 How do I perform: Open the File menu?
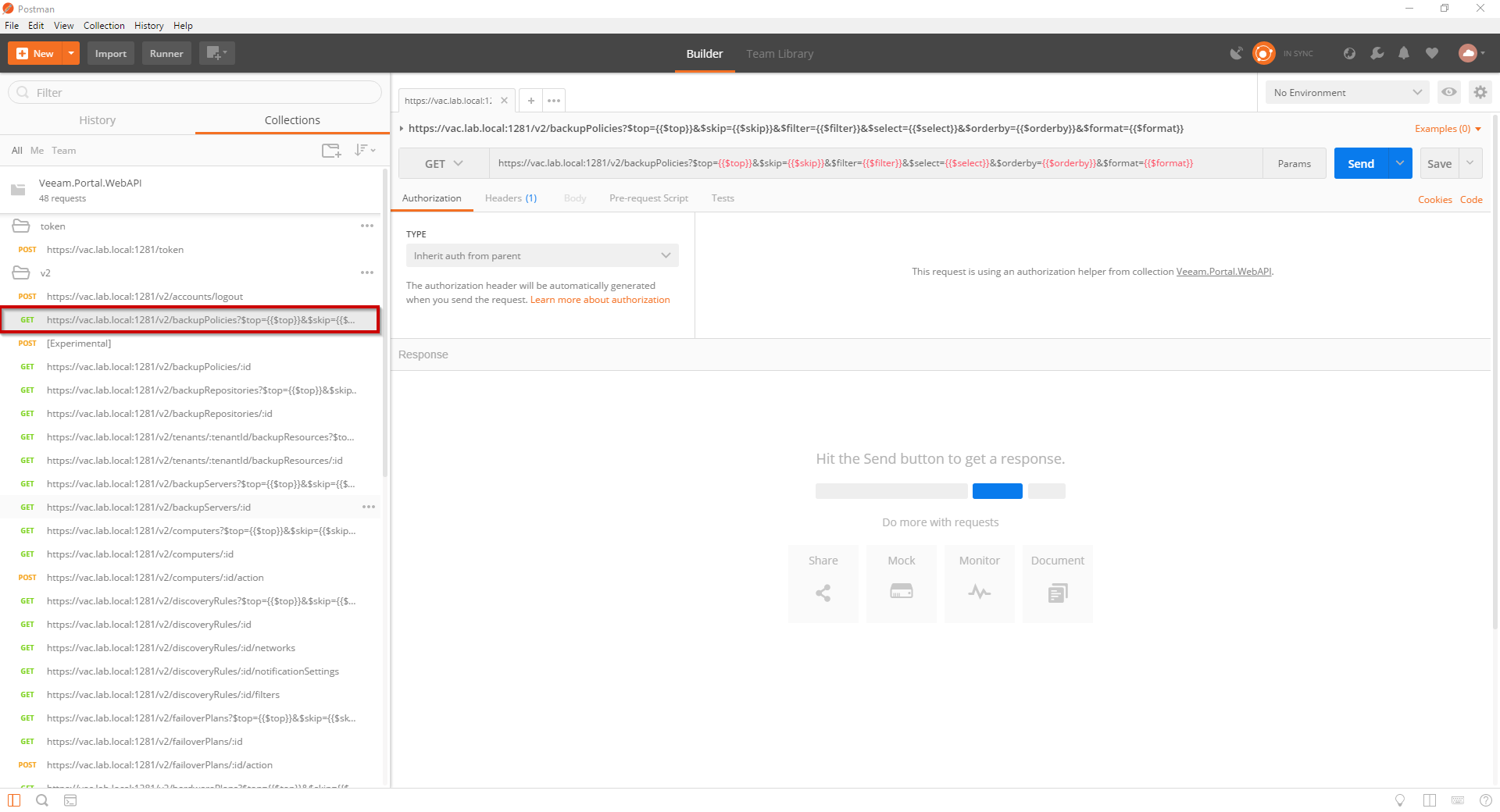(12, 25)
